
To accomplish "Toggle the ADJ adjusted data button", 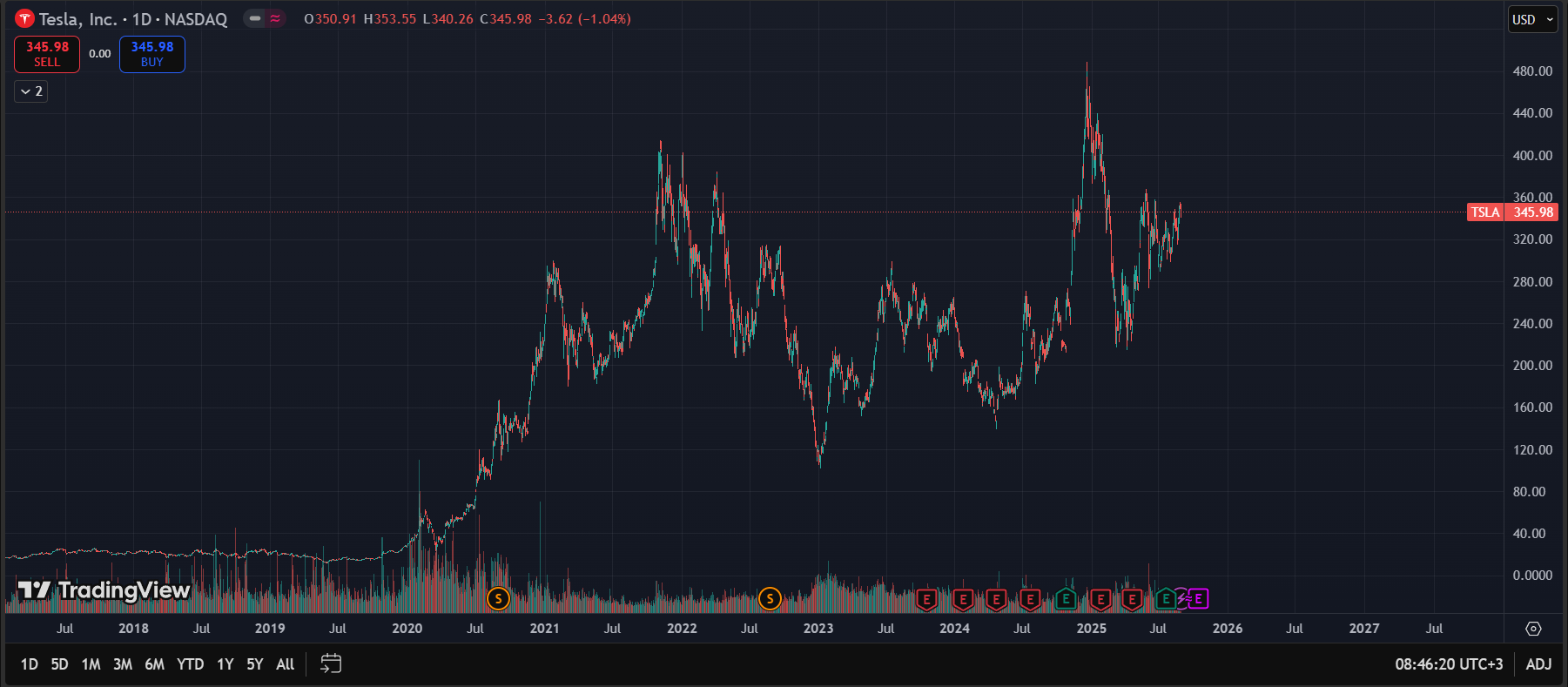I will pyautogui.click(x=1538, y=664).
